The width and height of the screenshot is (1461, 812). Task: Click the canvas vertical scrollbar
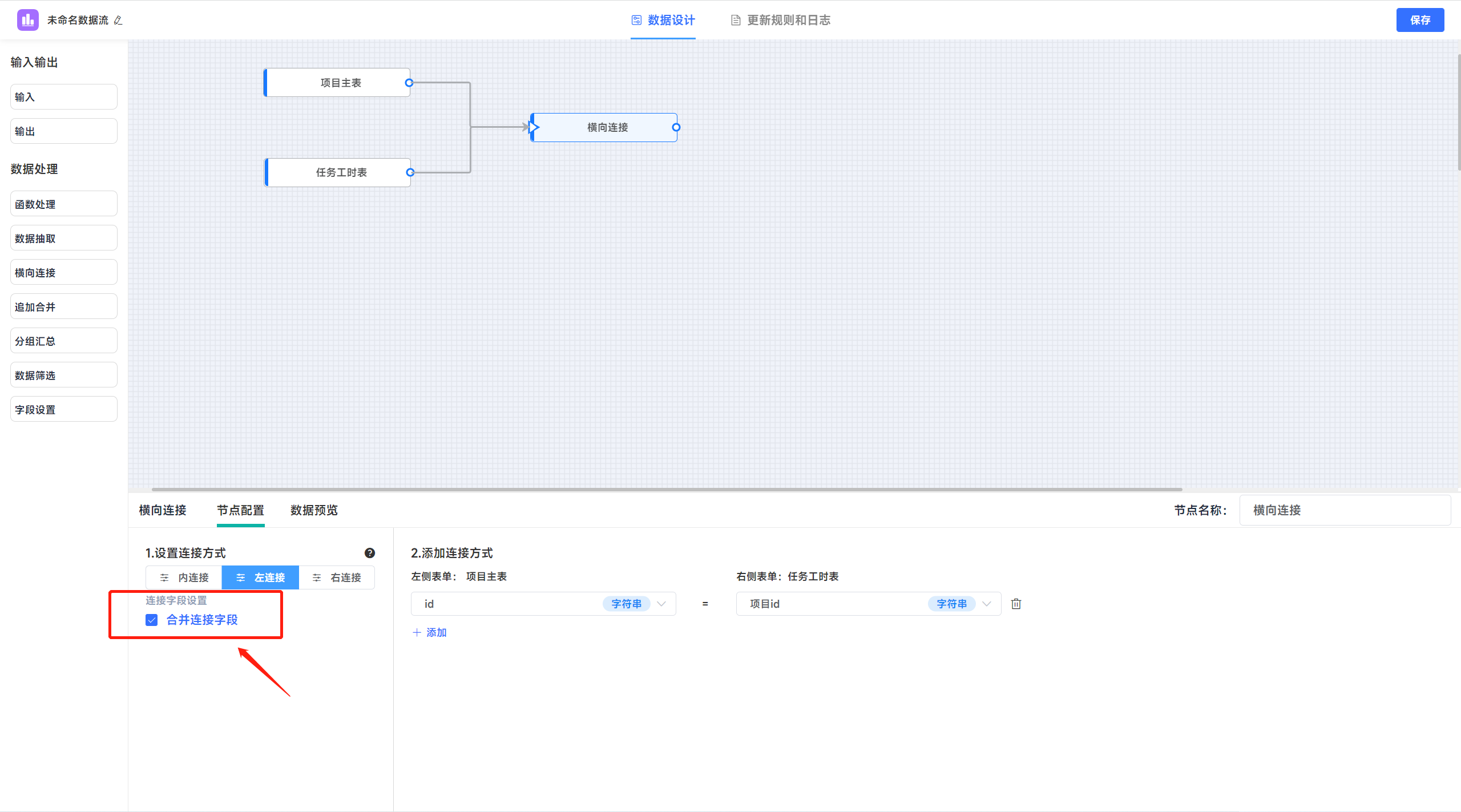[x=1459, y=111]
